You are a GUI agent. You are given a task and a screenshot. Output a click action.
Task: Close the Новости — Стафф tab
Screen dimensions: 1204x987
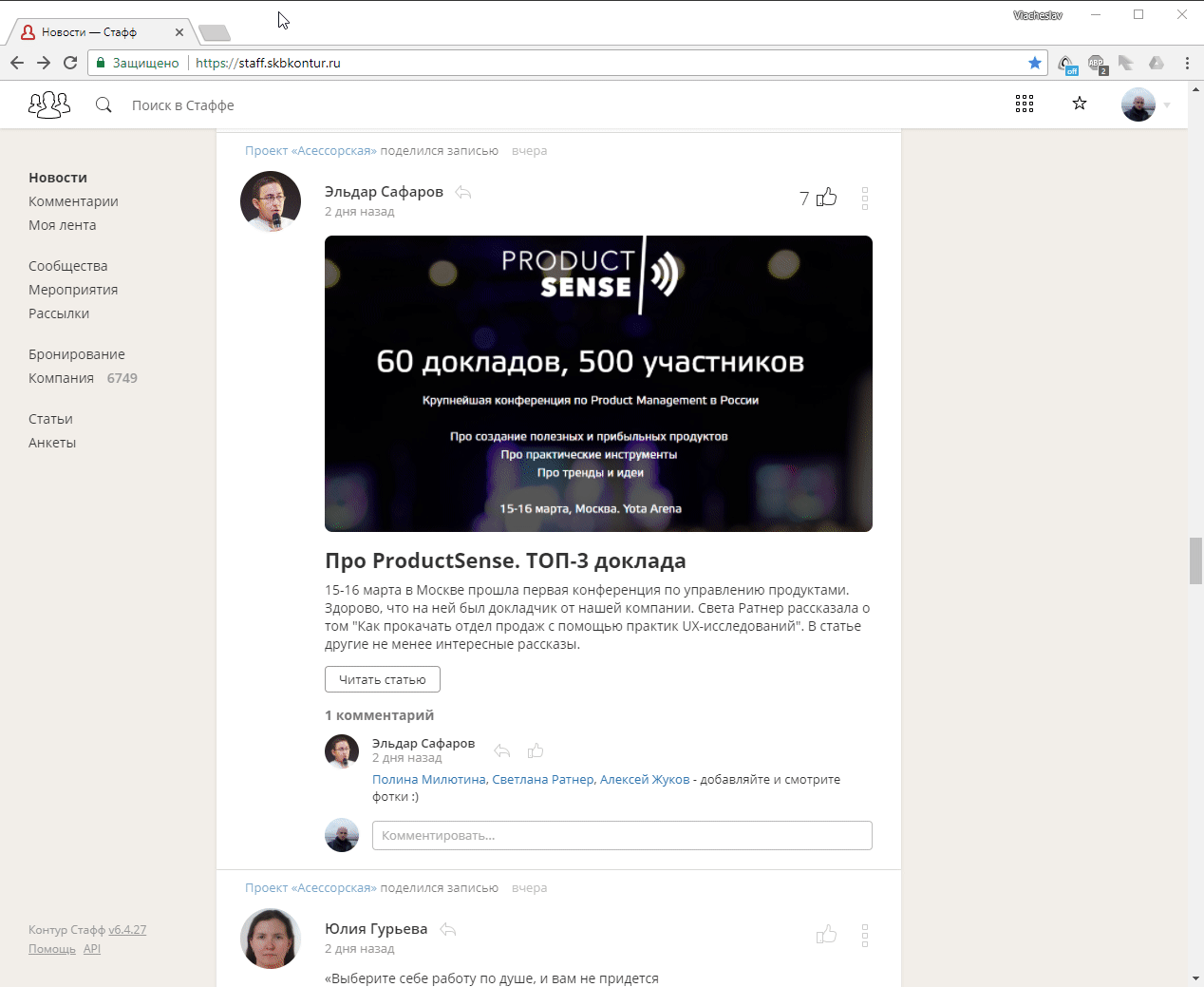point(179,32)
